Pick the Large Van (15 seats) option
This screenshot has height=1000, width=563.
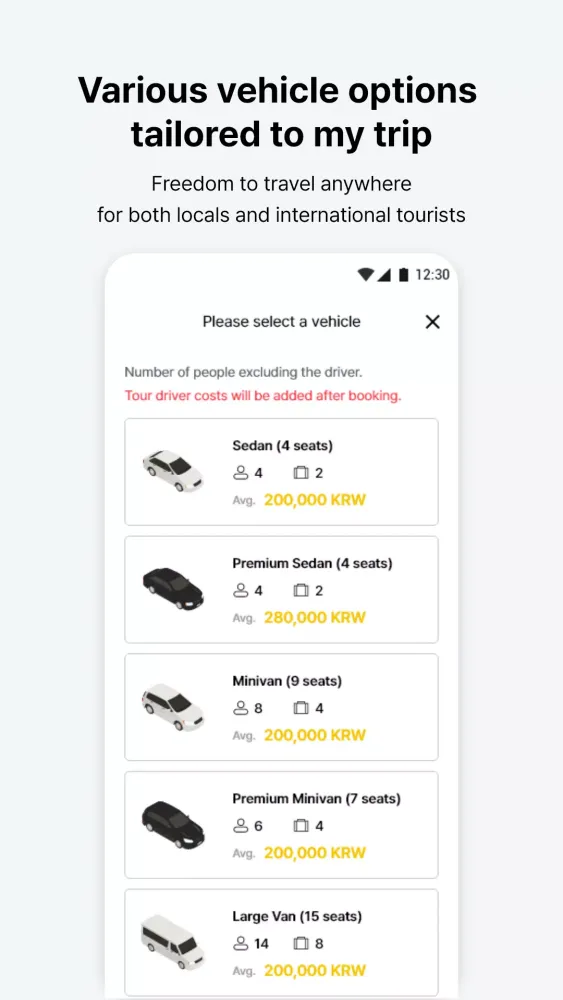281,943
